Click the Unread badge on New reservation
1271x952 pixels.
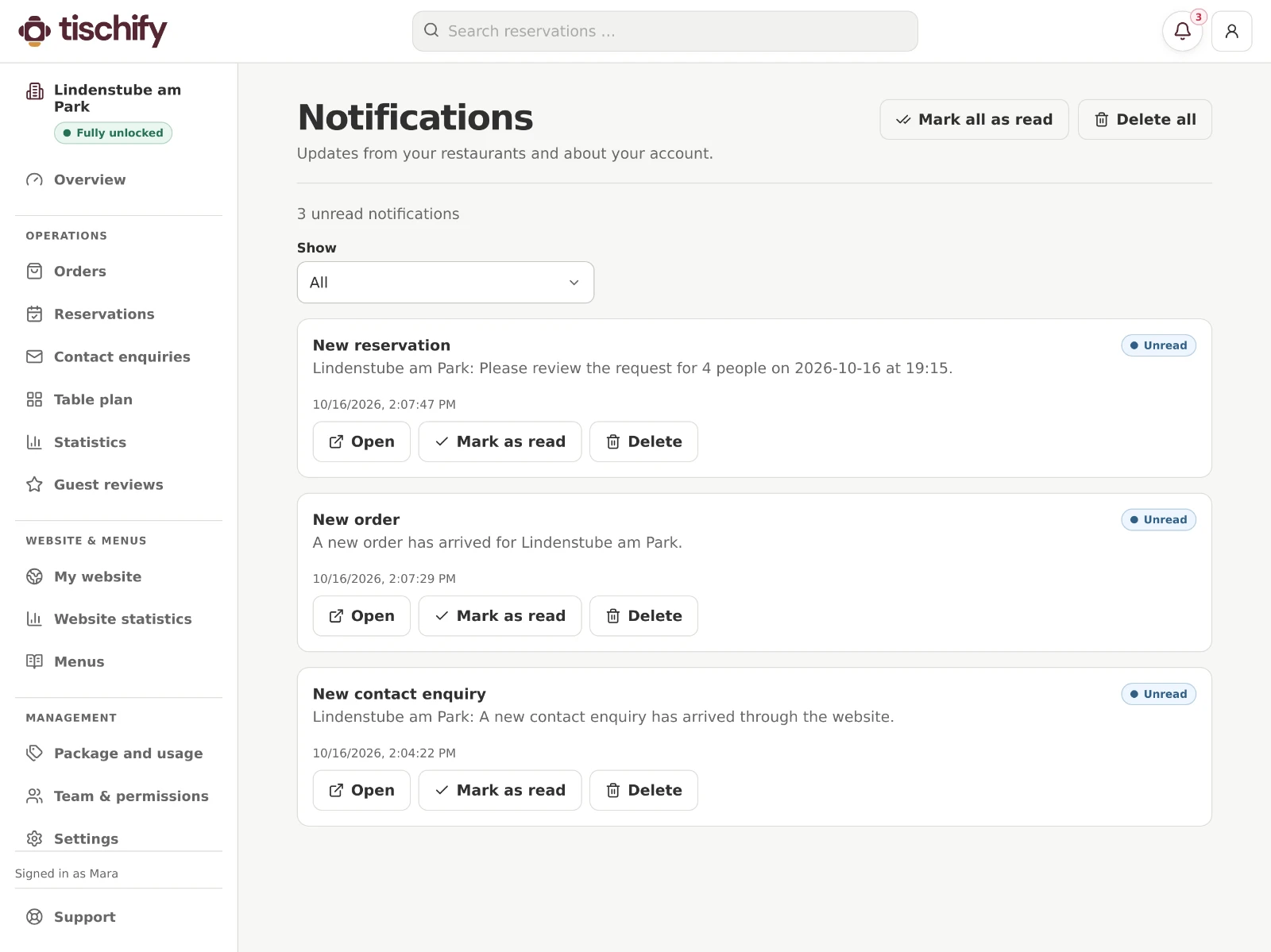[1158, 345]
